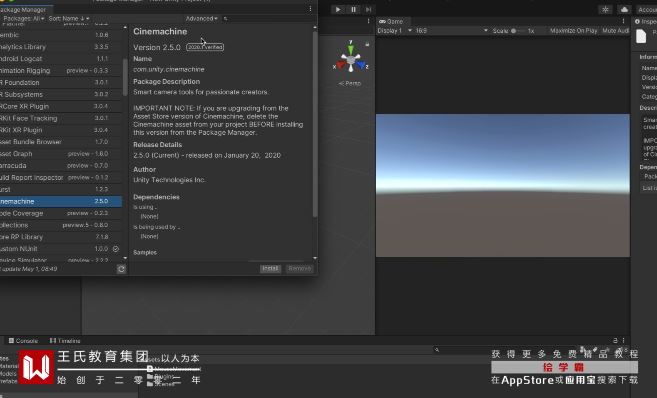This screenshot has width=657, height=398.
Task: Advance one frame with the Step button
Action: tap(368, 9)
